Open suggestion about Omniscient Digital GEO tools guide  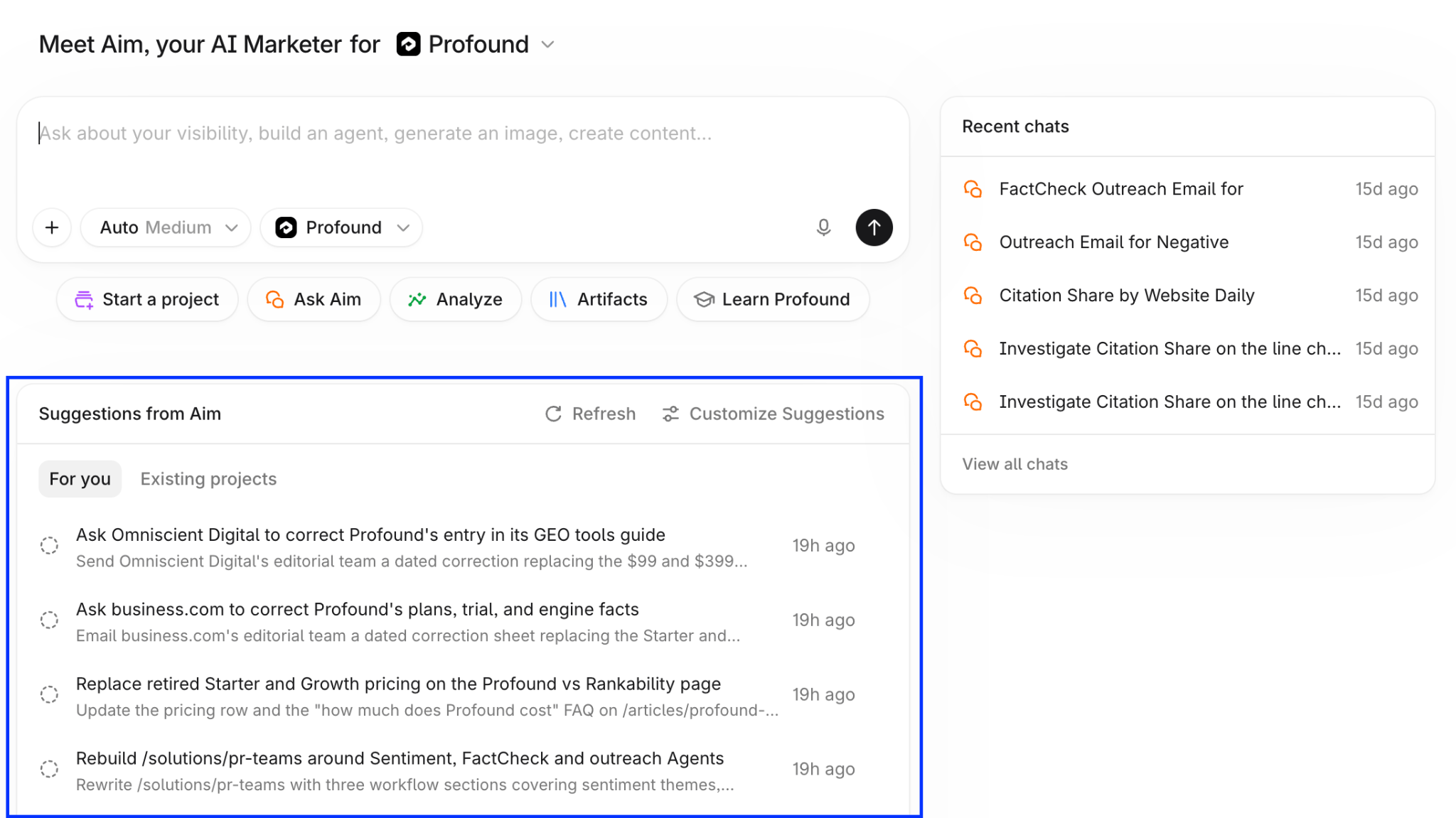[463, 547]
